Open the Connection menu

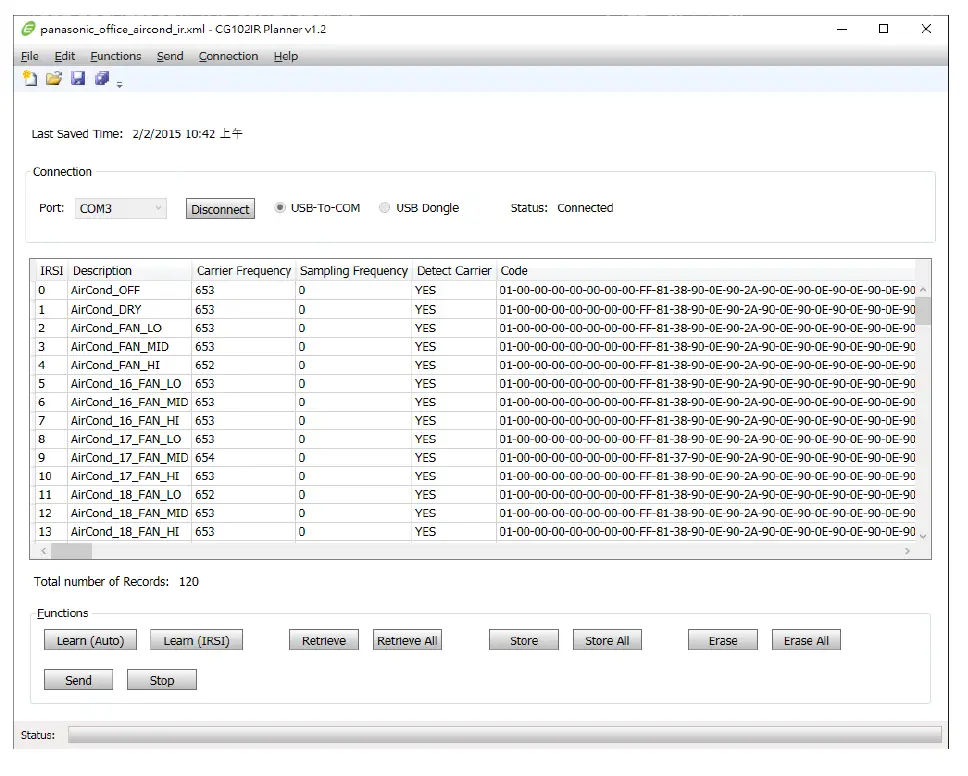228,56
